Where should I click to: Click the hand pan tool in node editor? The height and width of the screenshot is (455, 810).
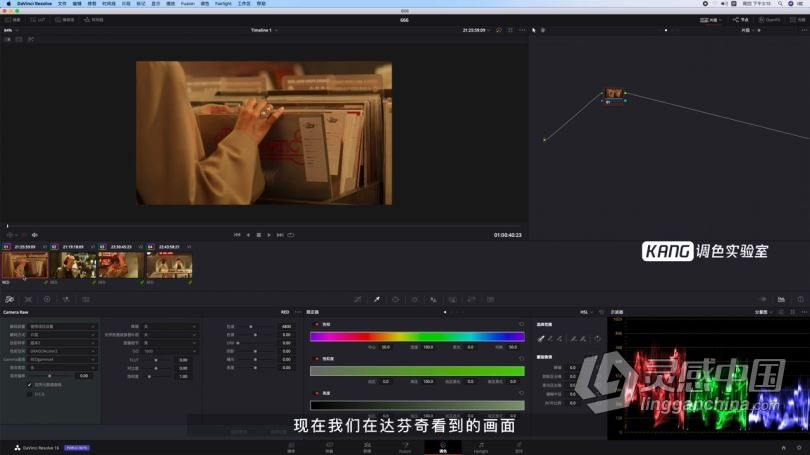543,30
